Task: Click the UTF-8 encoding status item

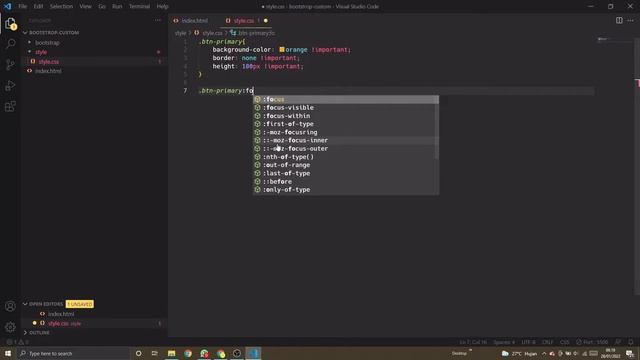Action: pos(528,342)
